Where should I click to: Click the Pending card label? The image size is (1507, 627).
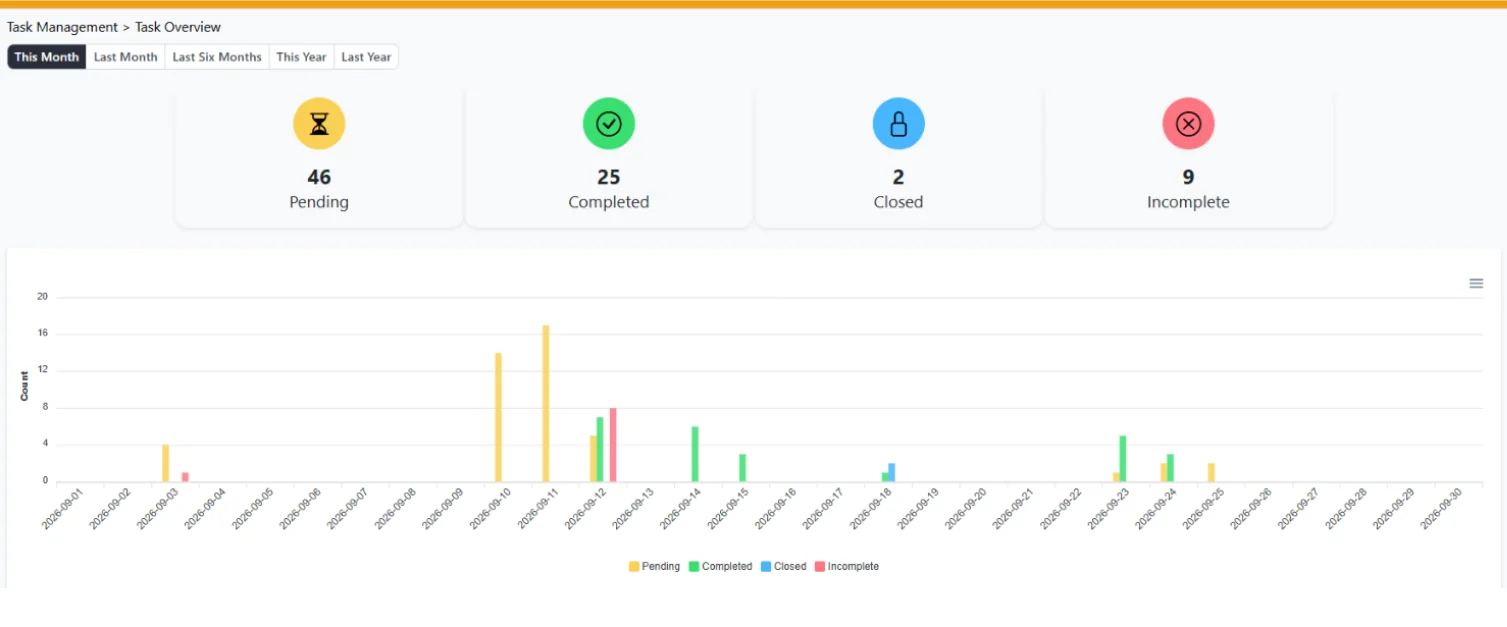coord(319,202)
